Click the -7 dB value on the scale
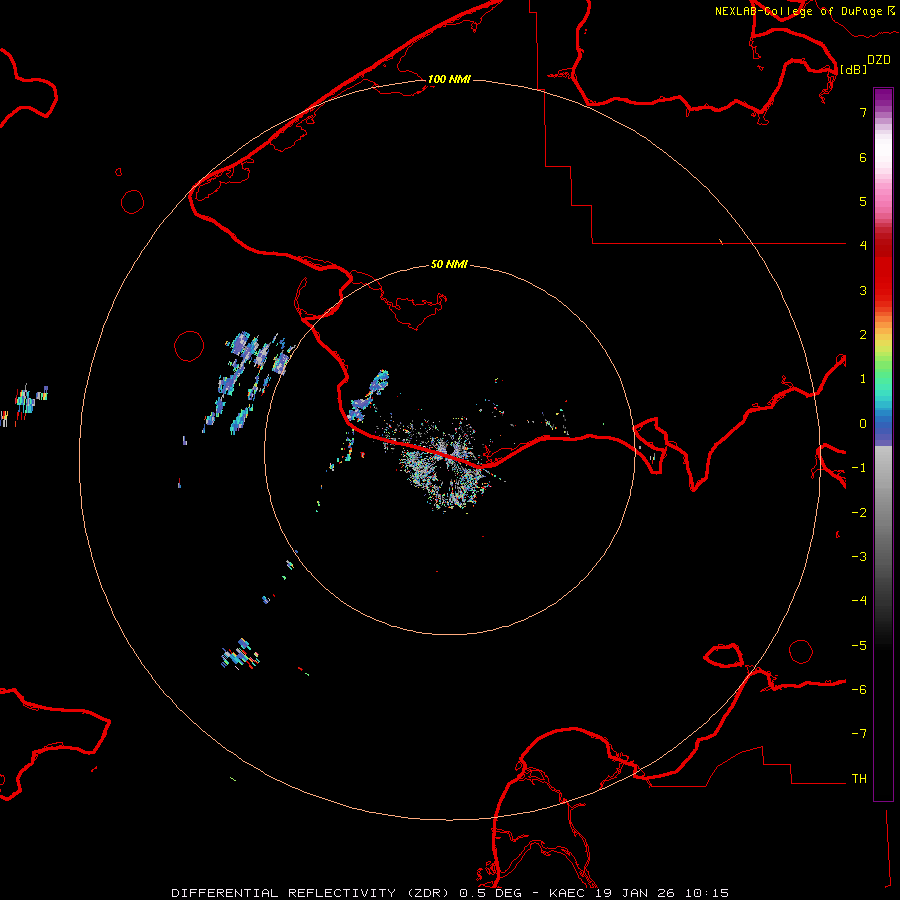This screenshot has width=900, height=900. click(x=859, y=734)
